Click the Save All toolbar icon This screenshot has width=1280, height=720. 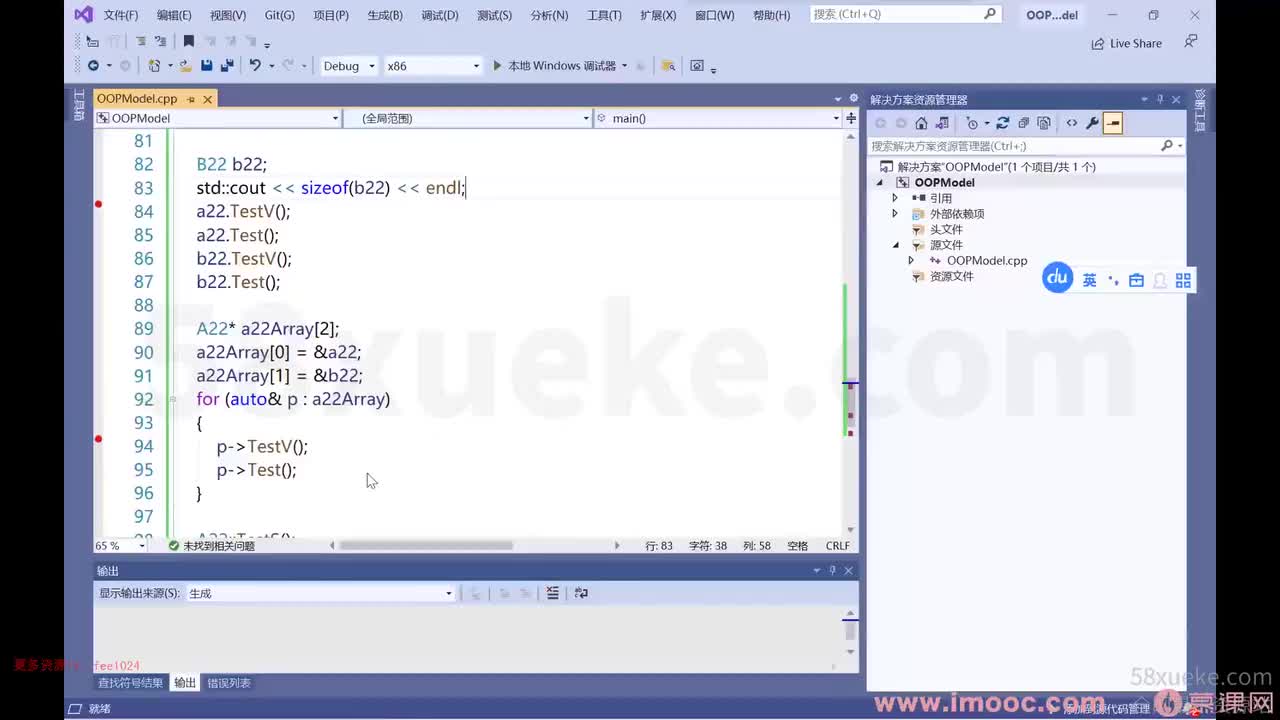click(x=227, y=65)
